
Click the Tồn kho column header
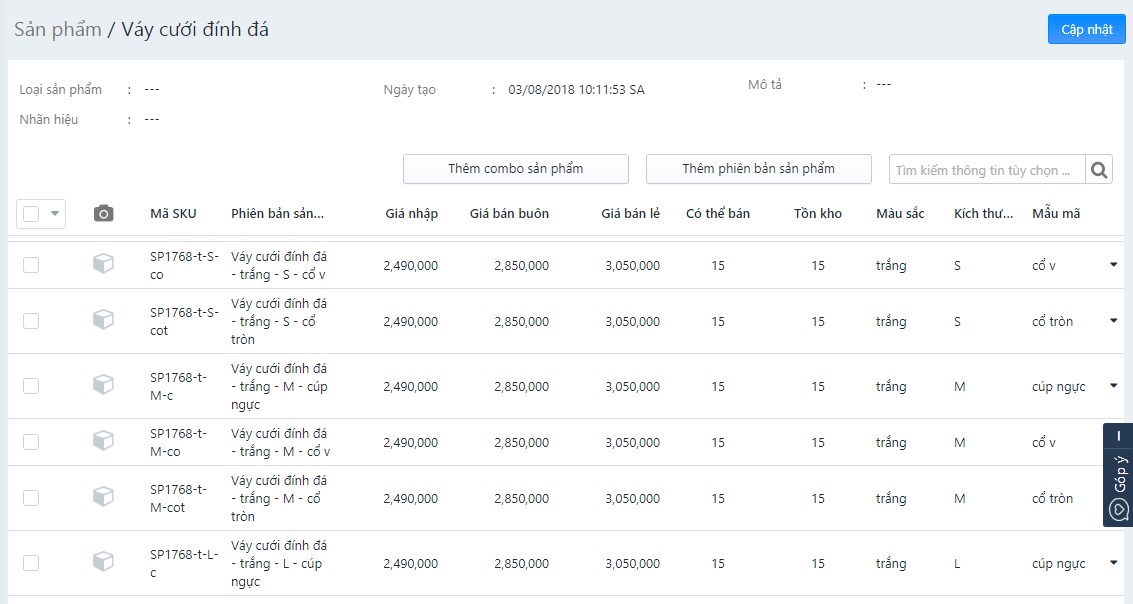(817, 213)
